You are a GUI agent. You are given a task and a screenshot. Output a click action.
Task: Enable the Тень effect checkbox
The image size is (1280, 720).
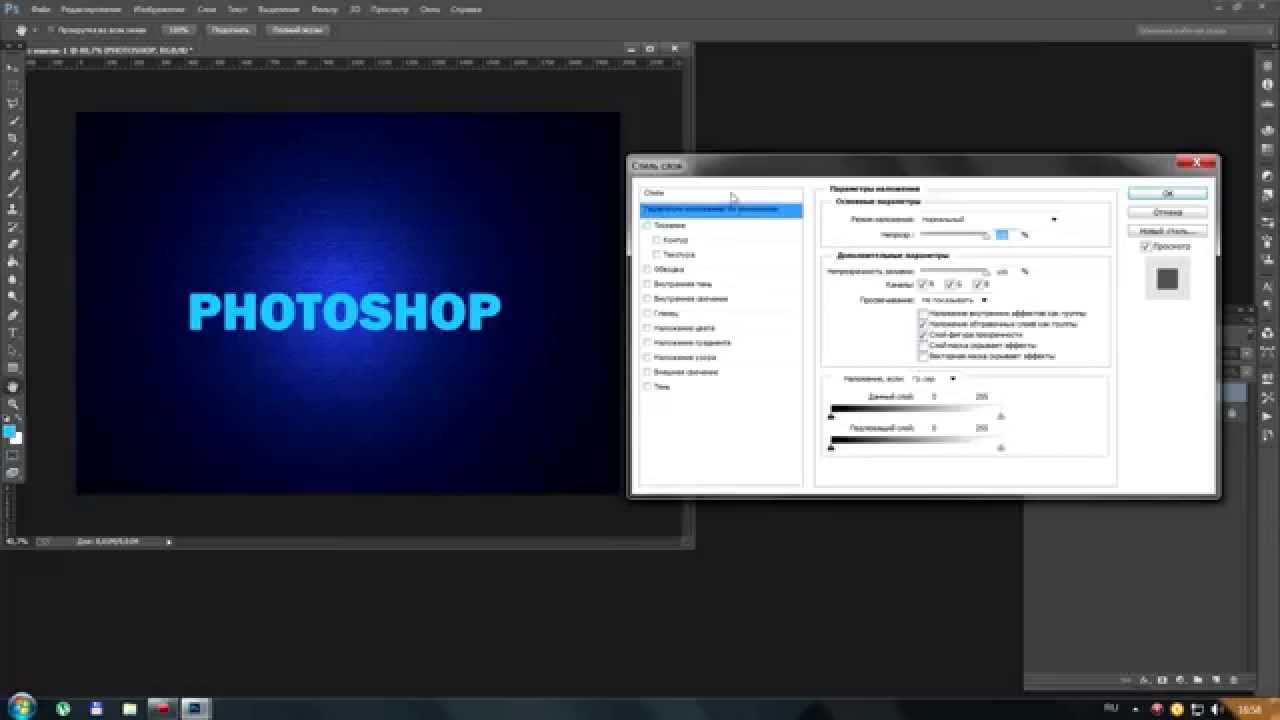tap(648, 386)
